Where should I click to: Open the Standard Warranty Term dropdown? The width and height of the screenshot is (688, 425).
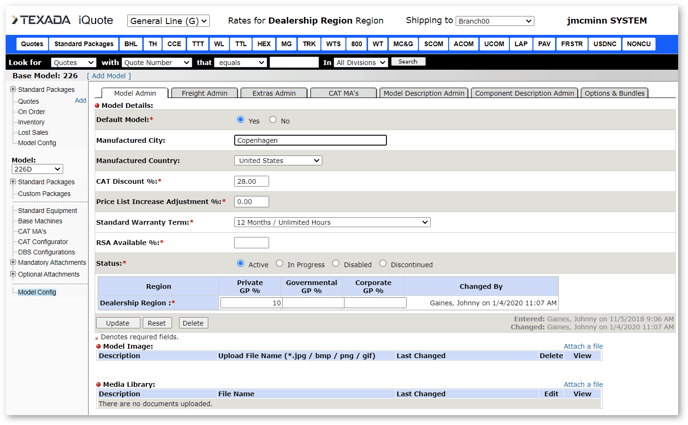point(332,222)
